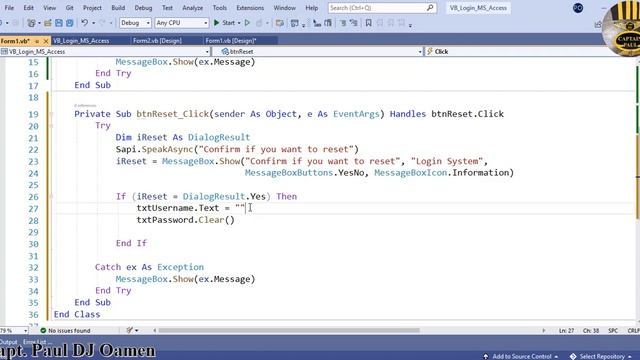
Task: Toggle the bookmark icon in toolbar
Action: pyautogui.click(x=368, y=23)
